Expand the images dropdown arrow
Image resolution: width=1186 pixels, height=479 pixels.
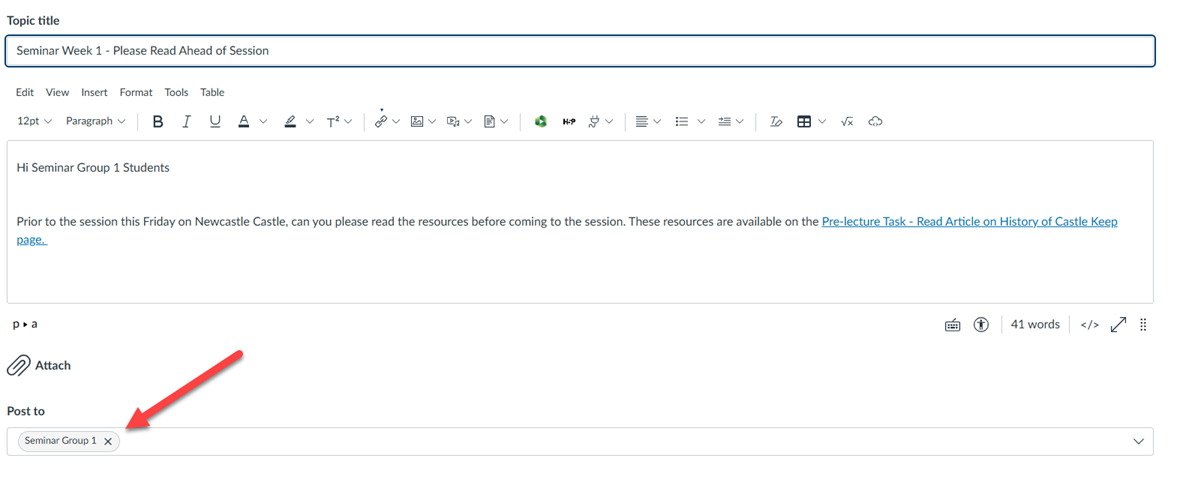click(x=431, y=121)
